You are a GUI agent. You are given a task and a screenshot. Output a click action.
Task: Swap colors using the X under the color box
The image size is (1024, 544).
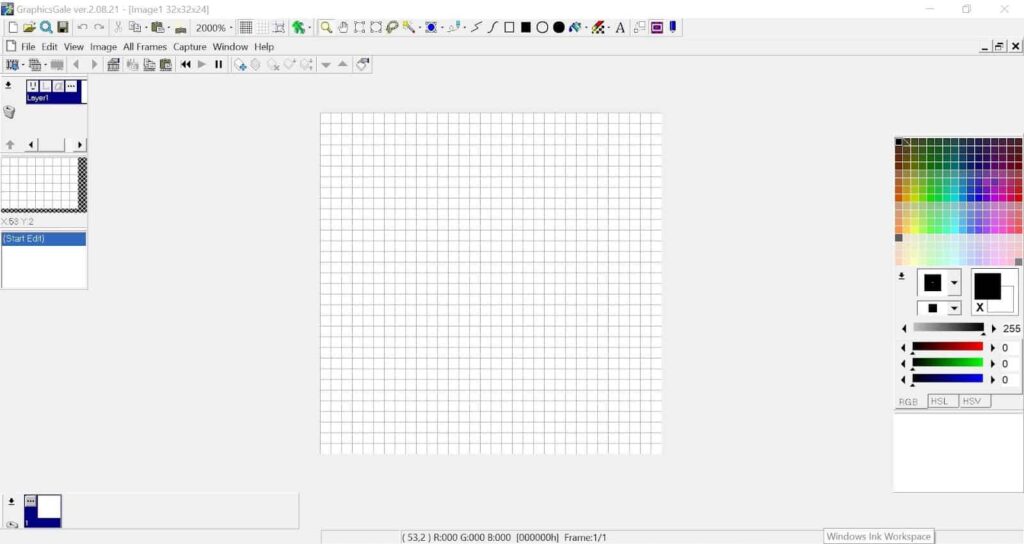coord(980,308)
